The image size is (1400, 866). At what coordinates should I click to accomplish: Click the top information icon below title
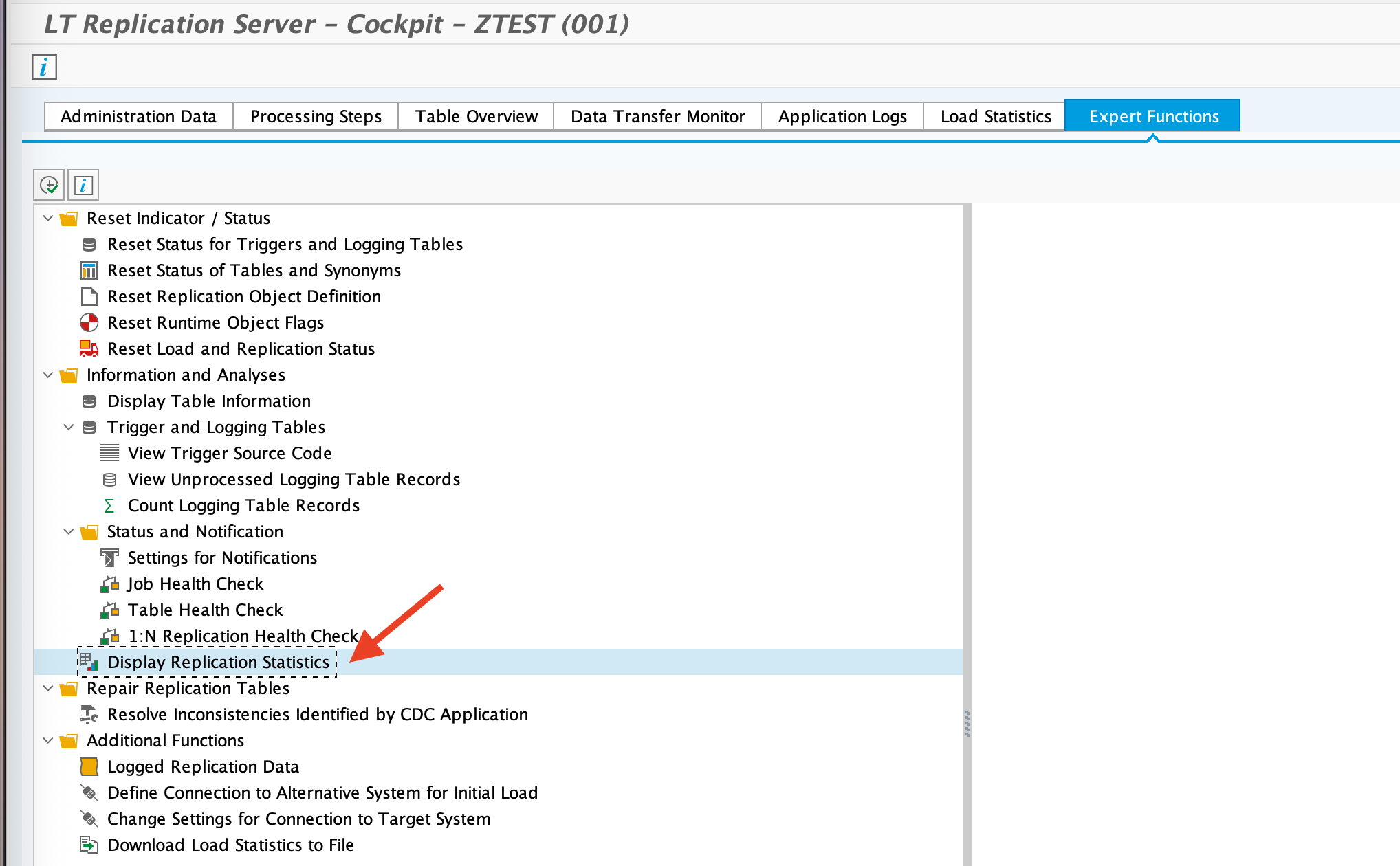44,67
